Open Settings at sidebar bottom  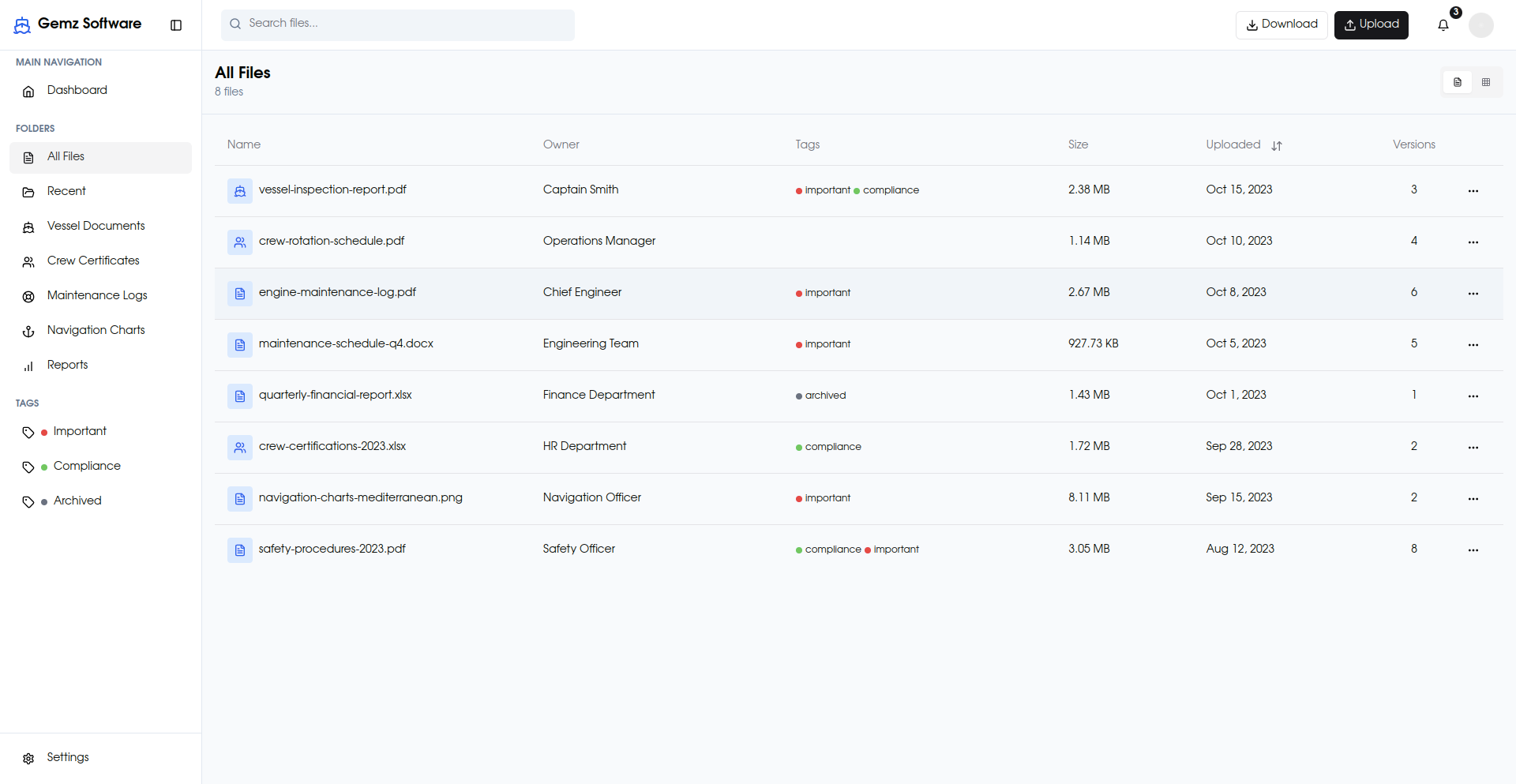tap(100, 758)
